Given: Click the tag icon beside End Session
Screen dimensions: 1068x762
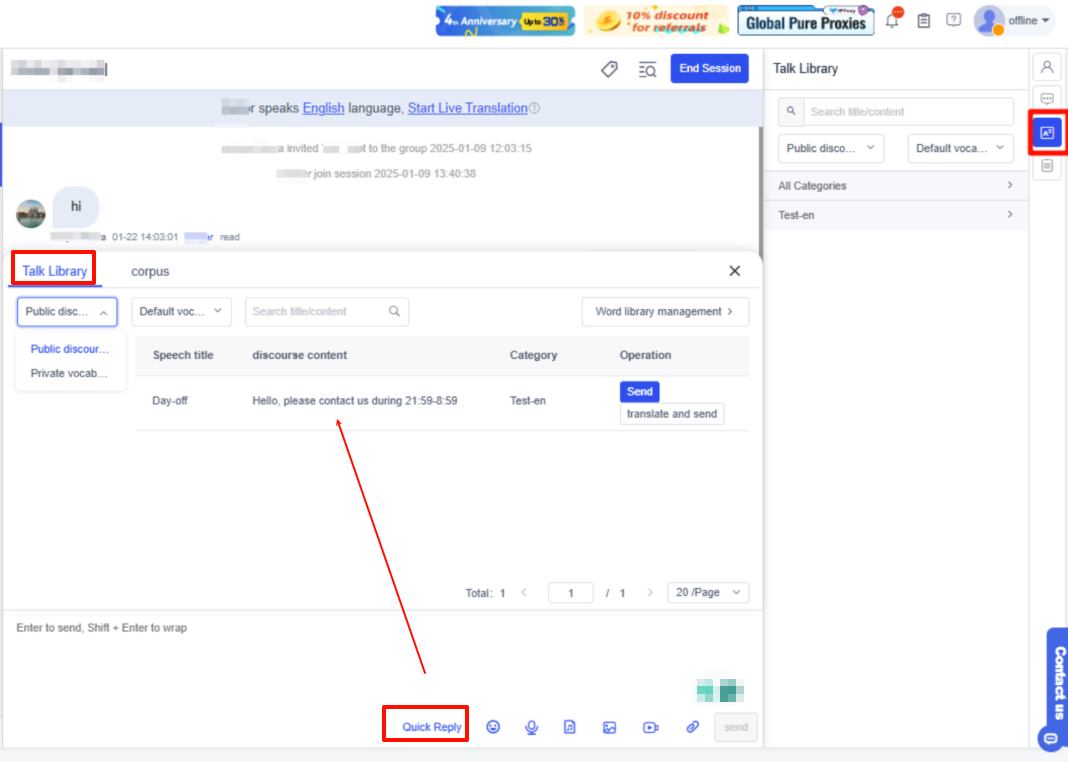Looking at the screenshot, I should pyautogui.click(x=609, y=69).
